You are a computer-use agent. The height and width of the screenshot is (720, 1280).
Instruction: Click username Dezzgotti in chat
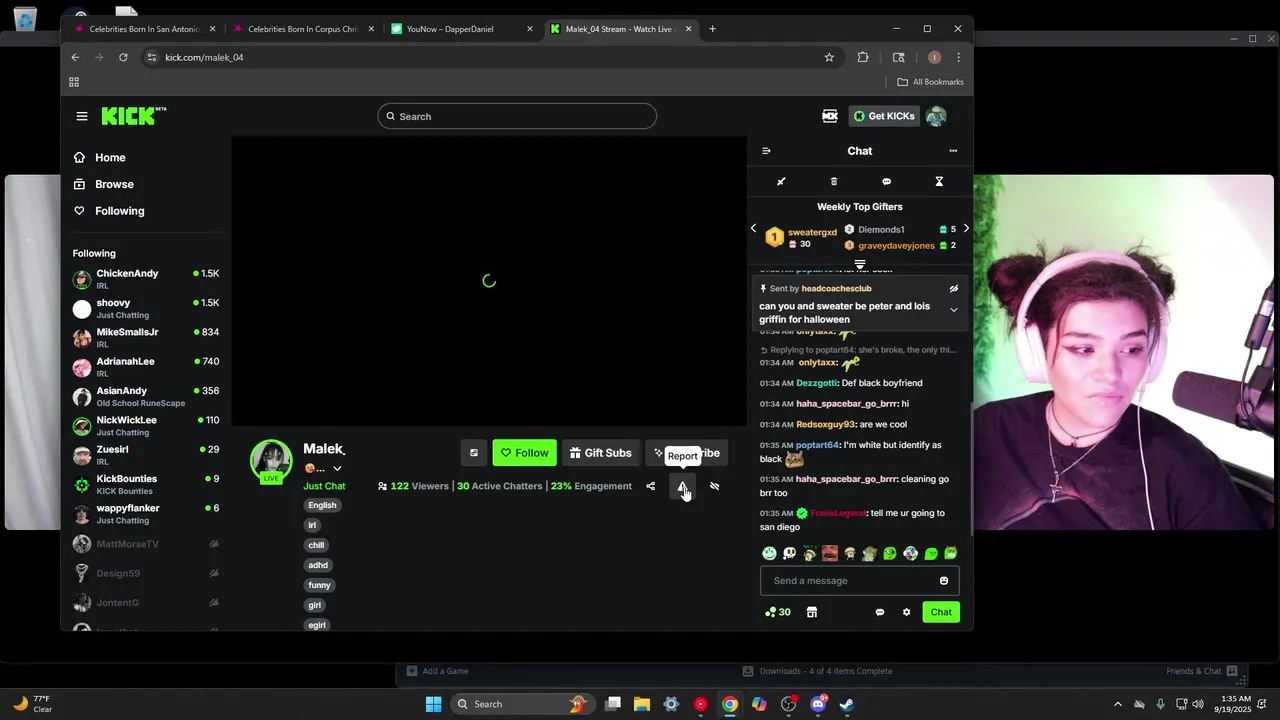pos(816,383)
